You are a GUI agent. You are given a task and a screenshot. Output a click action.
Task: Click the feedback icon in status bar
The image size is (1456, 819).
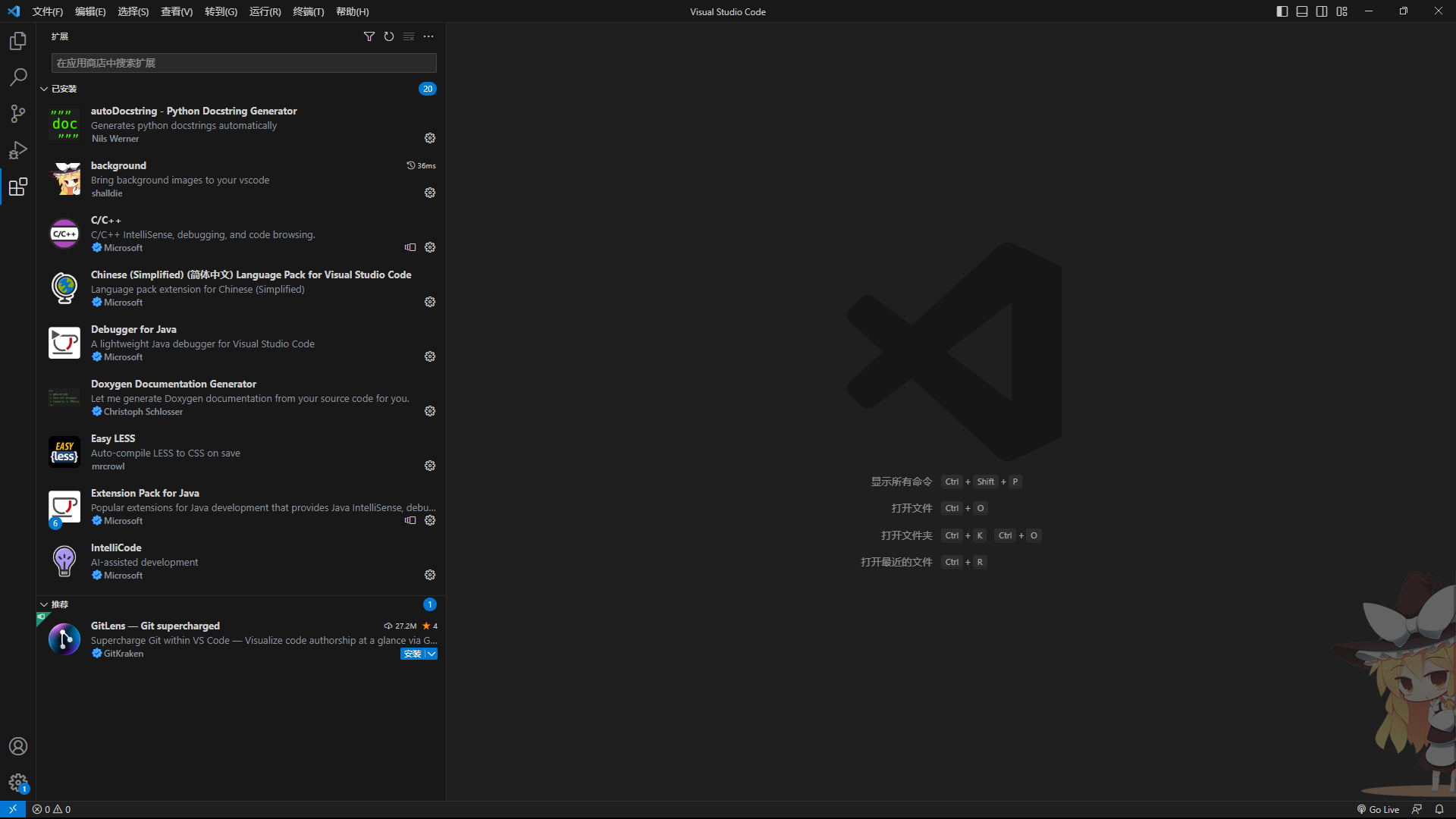[x=1417, y=809]
